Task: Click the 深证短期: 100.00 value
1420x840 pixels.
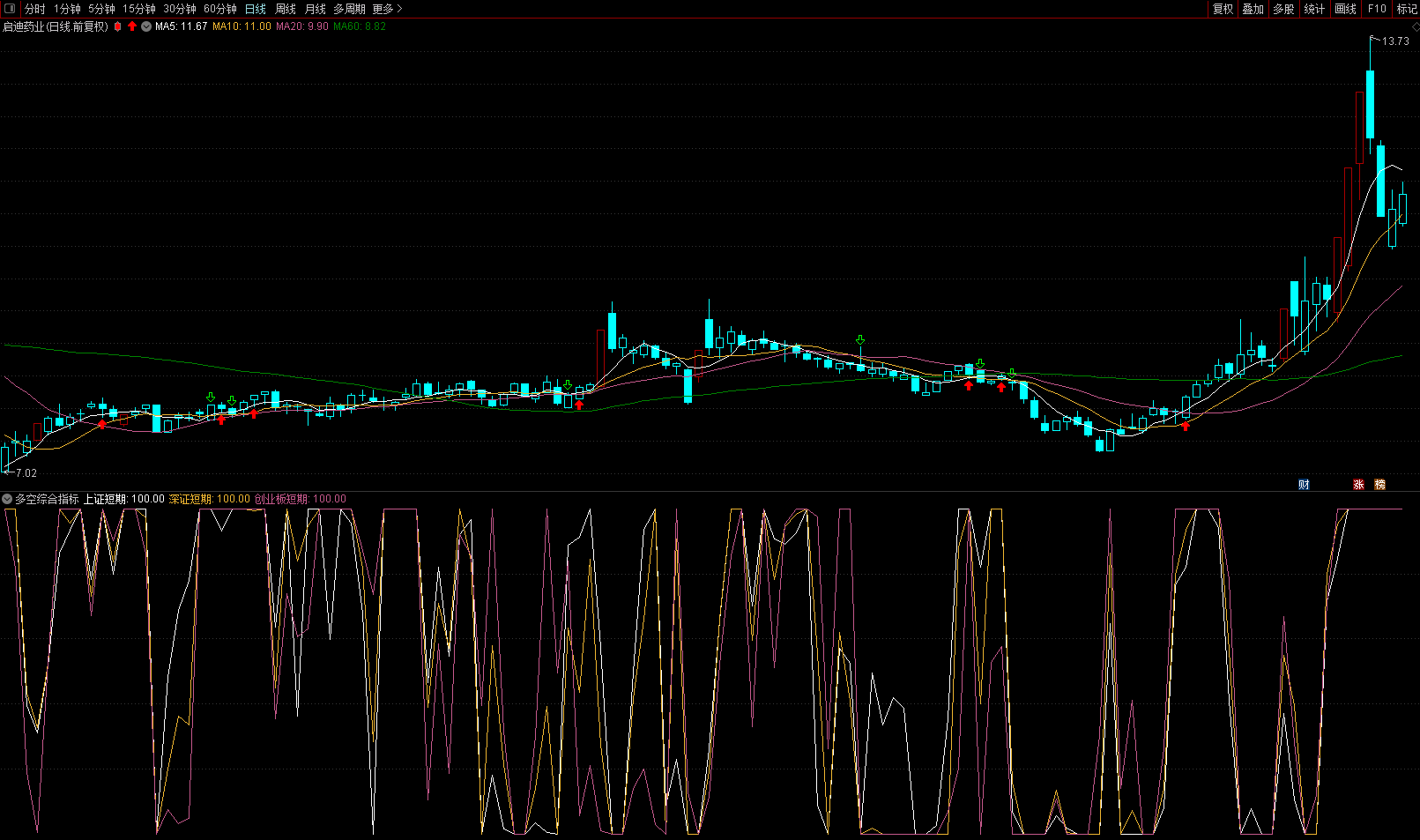Action: [x=209, y=499]
